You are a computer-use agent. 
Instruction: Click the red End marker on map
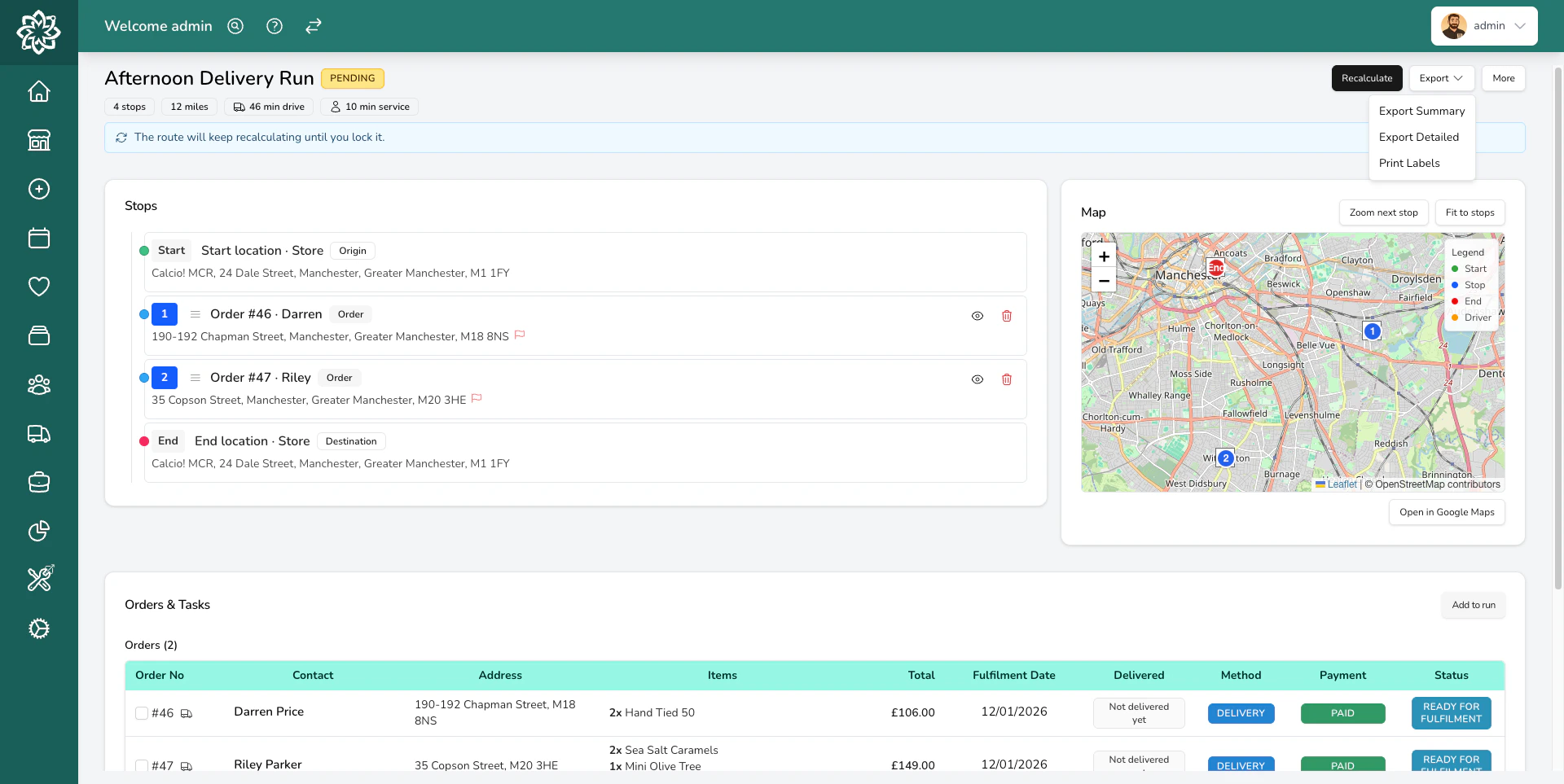1216,267
